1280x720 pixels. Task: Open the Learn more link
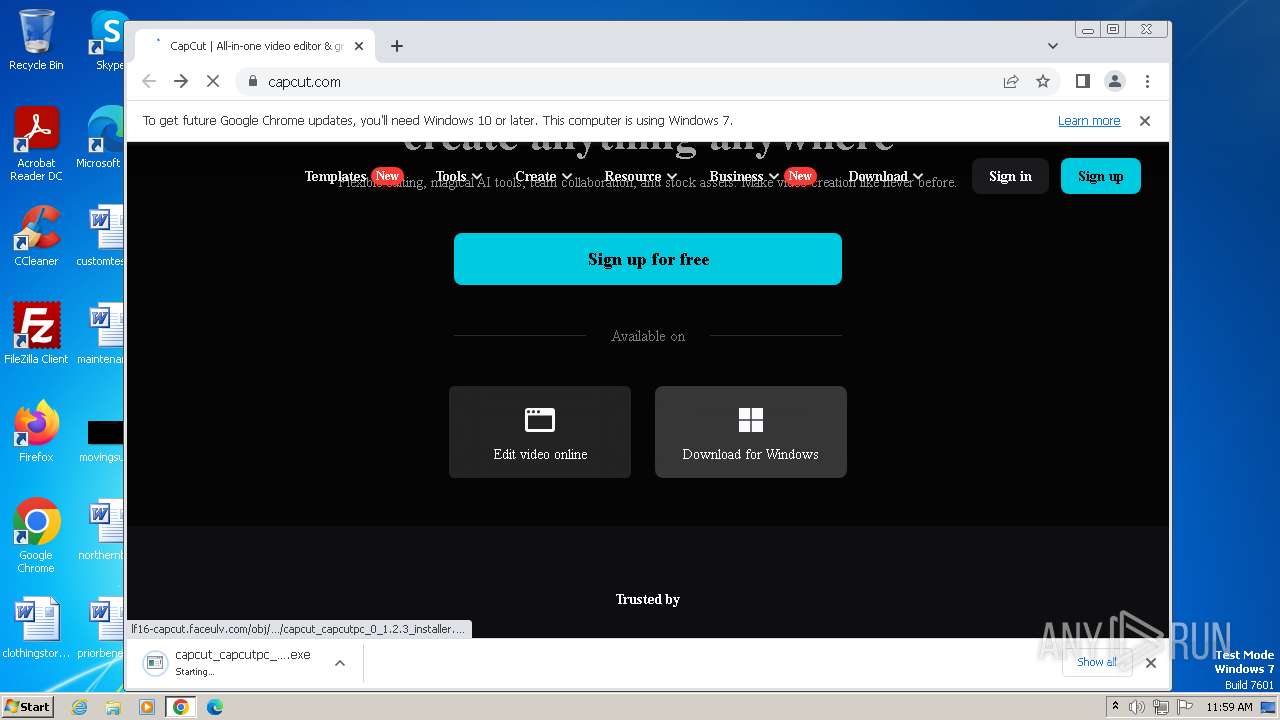coord(1089,121)
